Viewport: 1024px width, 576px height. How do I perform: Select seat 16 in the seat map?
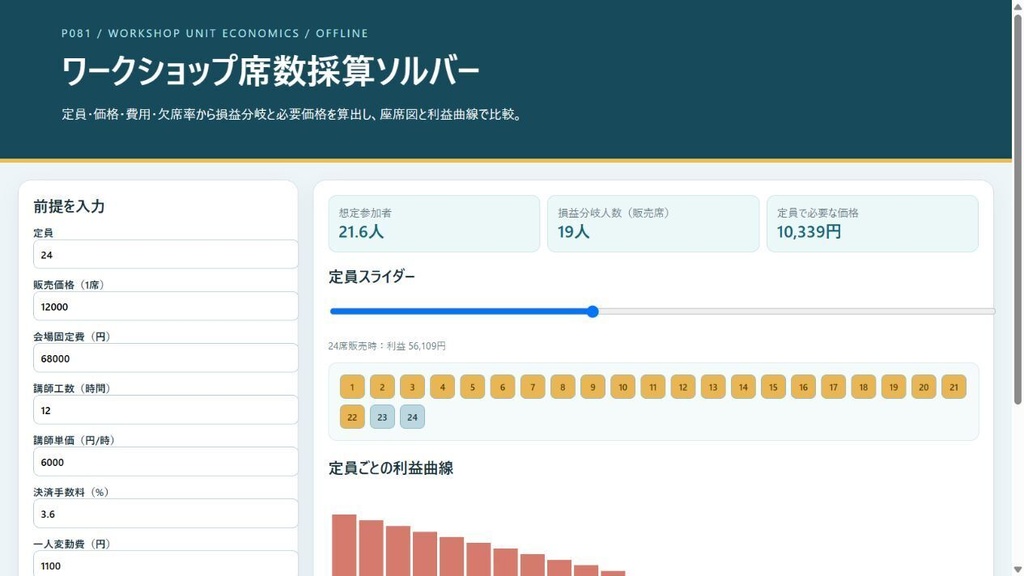click(x=803, y=387)
